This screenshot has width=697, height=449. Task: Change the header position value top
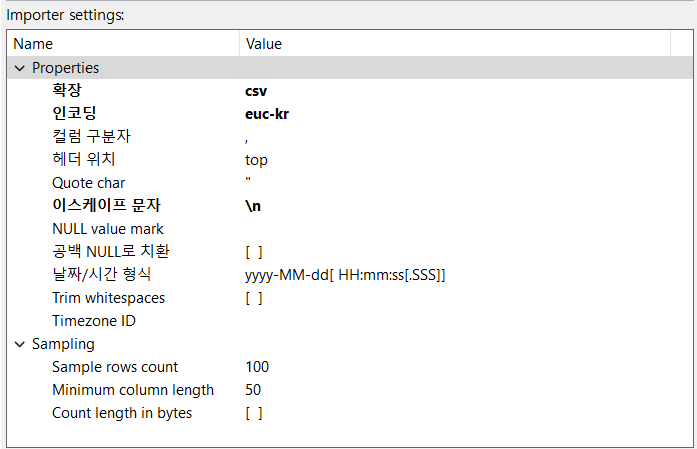tap(256, 160)
